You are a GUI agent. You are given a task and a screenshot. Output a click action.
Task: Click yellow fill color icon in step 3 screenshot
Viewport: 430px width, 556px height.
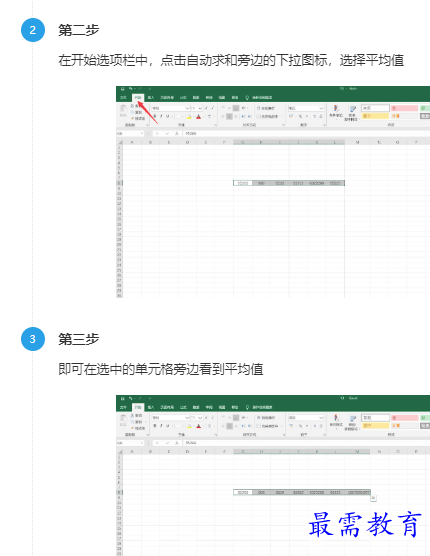tap(189, 426)
